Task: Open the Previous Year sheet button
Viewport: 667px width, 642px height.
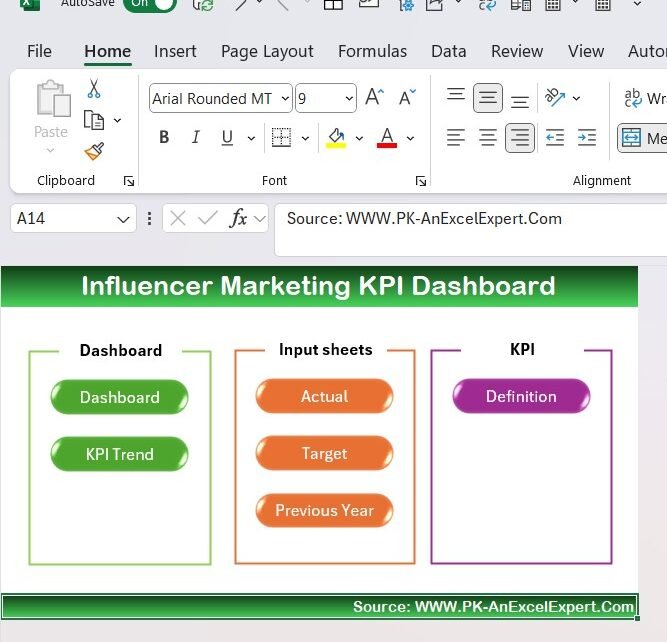Action: (x=325, y=510)
